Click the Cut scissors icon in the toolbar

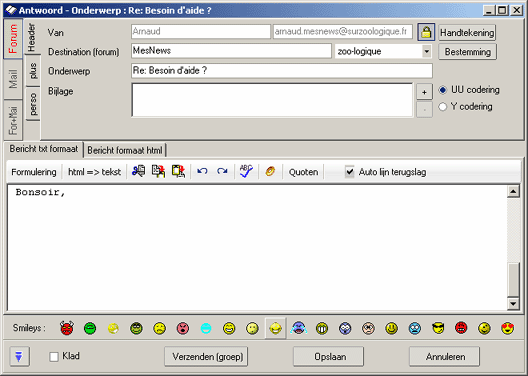[x=138, y=171]
